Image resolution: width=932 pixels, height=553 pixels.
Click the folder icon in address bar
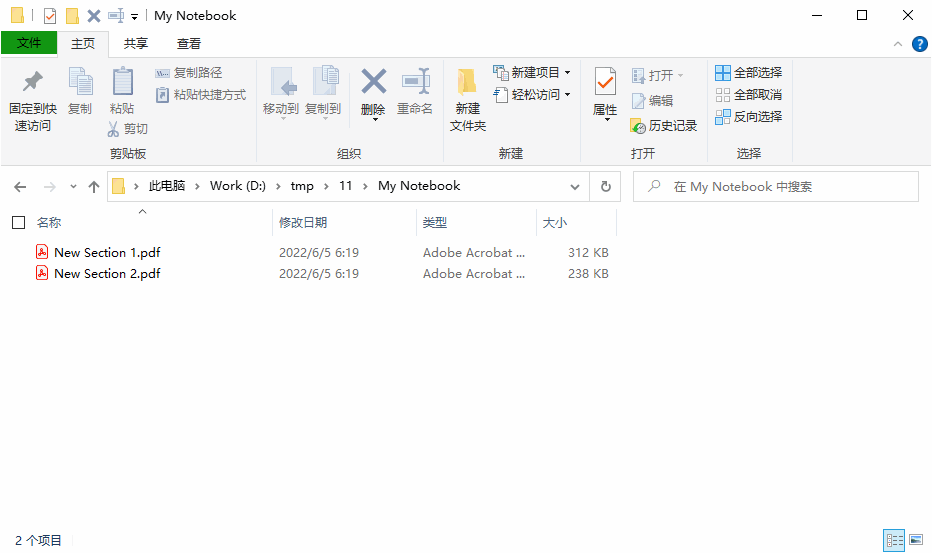pyautogui.click(x=119, y=187)
